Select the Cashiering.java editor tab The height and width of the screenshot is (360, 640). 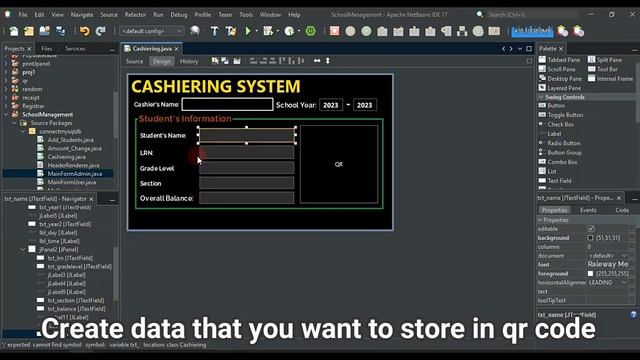(152, 49)
